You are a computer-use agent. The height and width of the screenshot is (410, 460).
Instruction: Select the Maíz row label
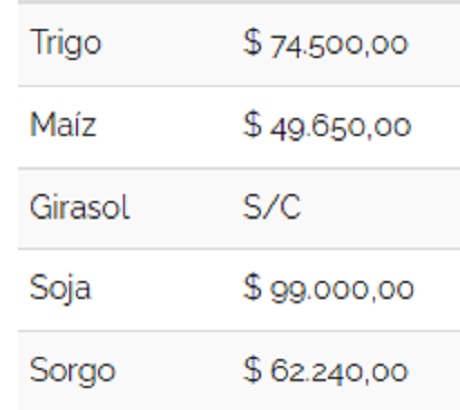(63, 125)
